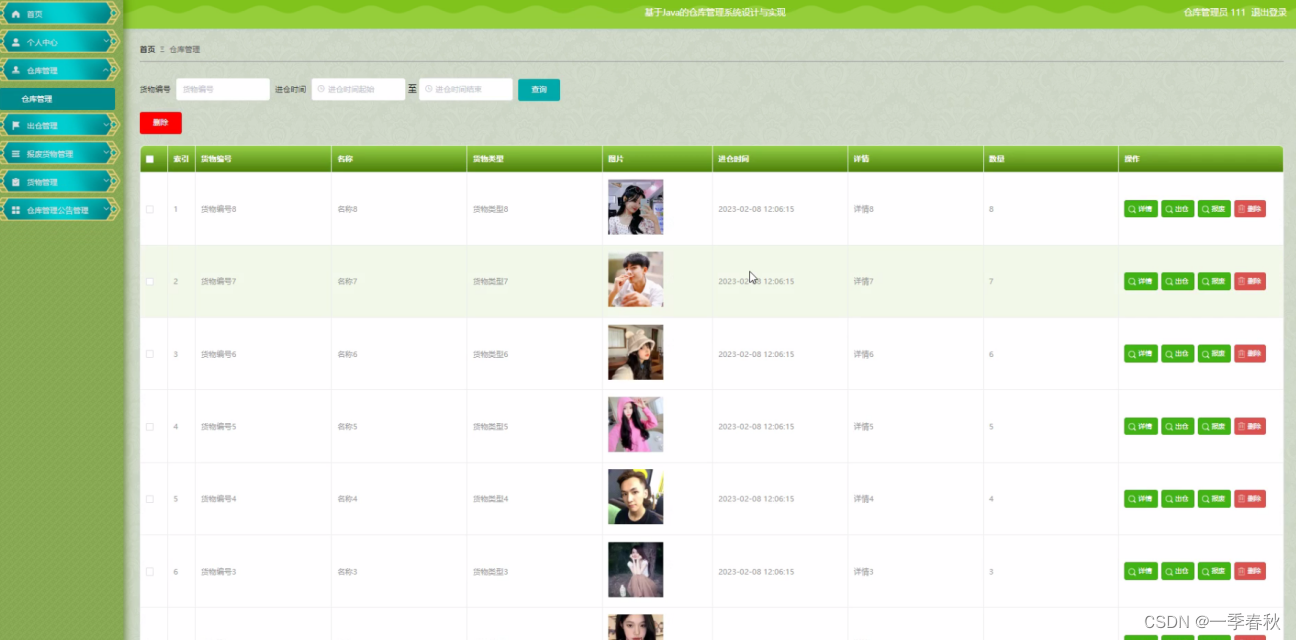Check the checkbox for row 货物编号3

(150, 571)
